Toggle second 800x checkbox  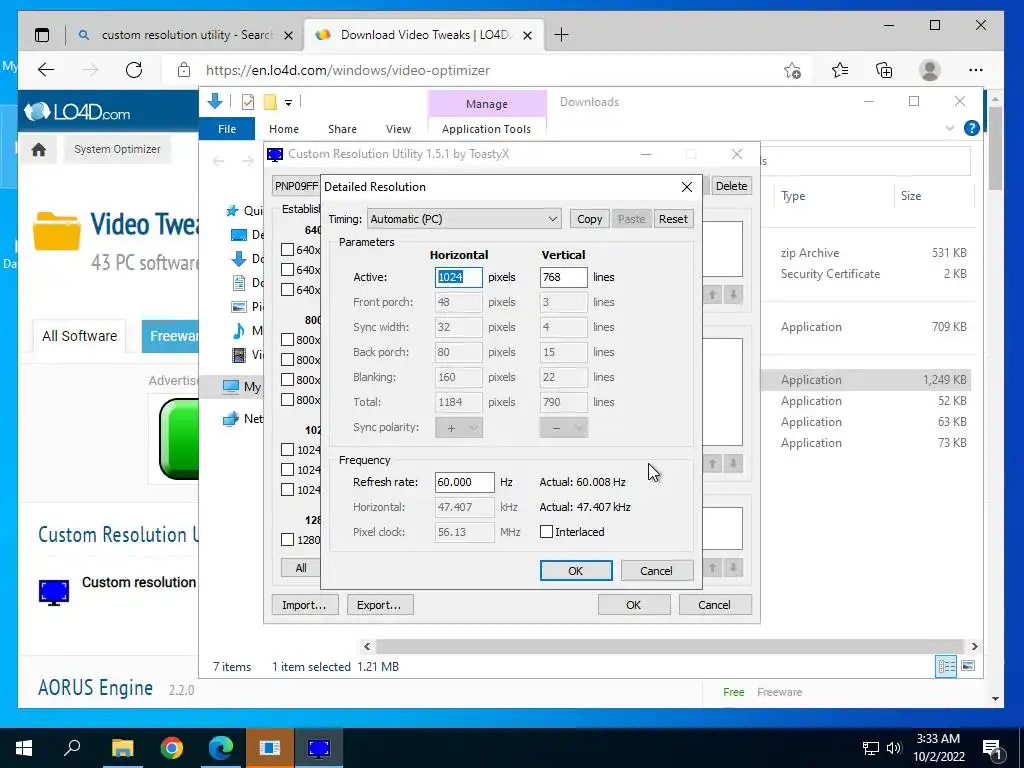point(287,359)
